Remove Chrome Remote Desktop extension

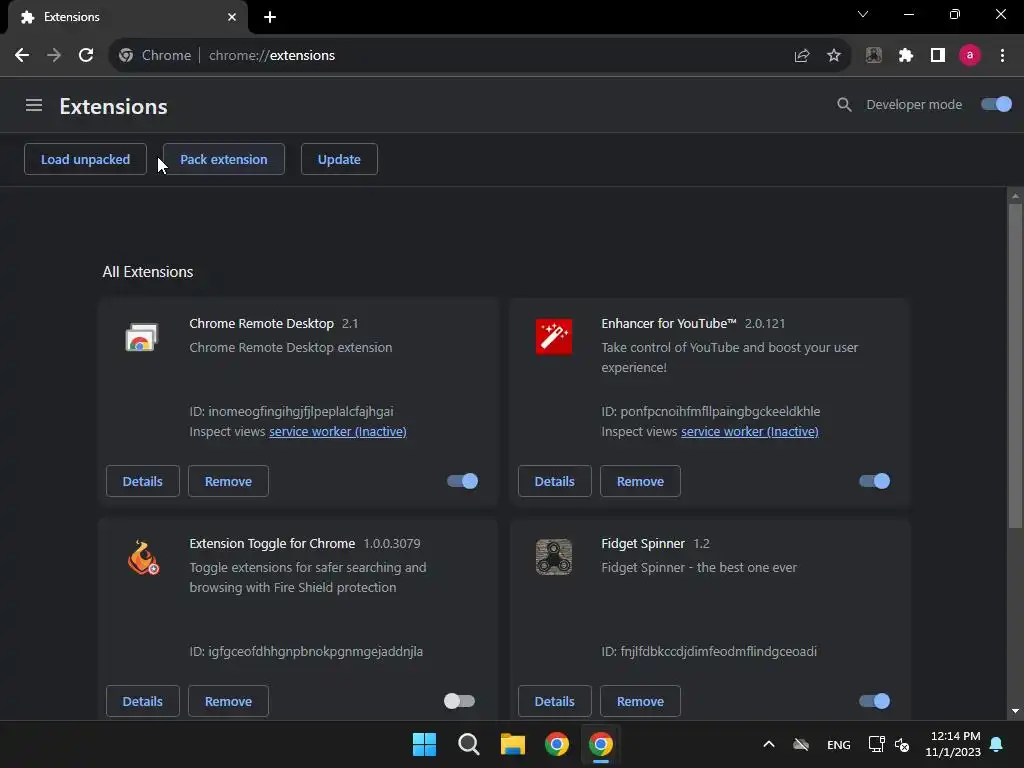pos(228,481)
